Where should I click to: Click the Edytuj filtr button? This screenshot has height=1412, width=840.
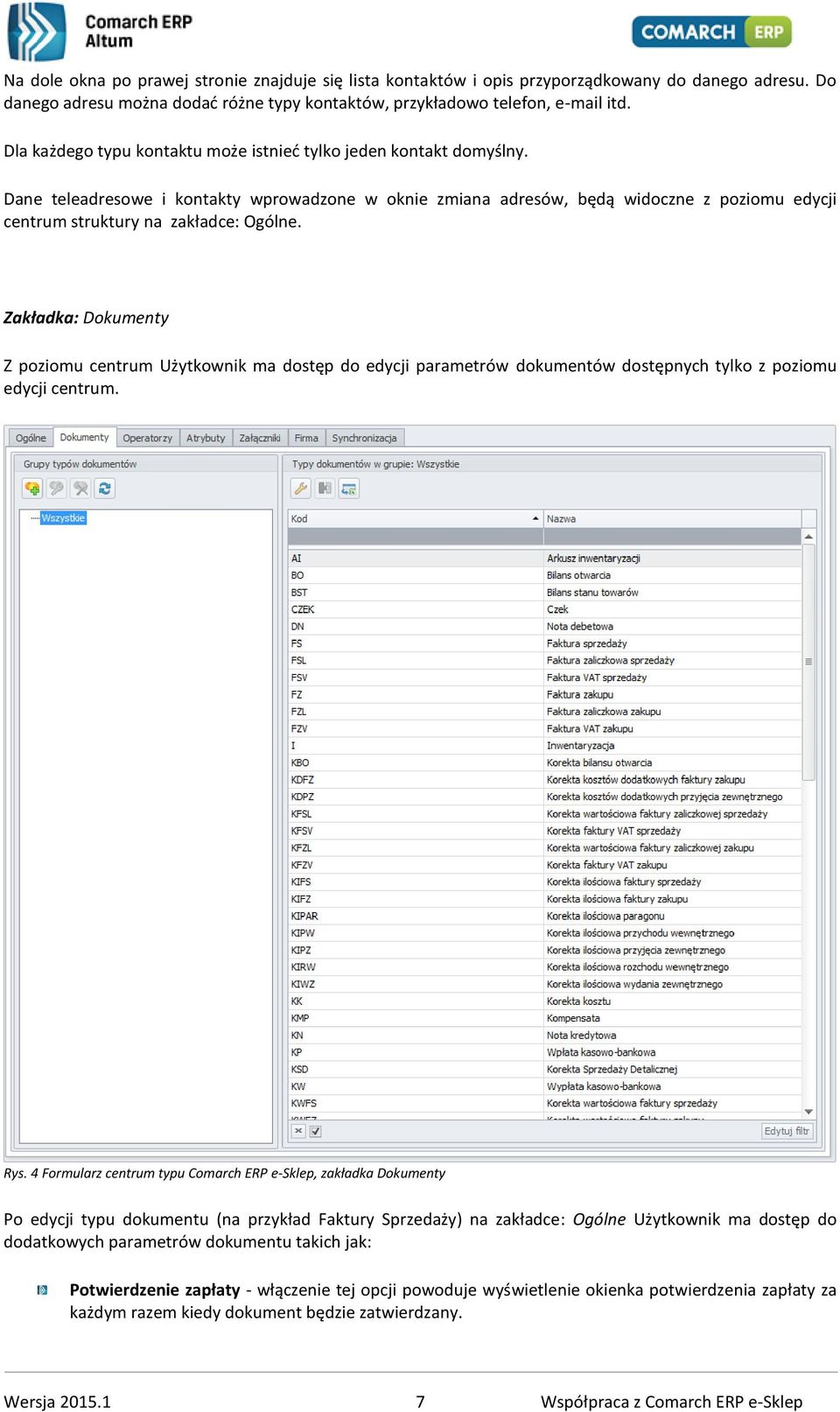coord(787,1131)
